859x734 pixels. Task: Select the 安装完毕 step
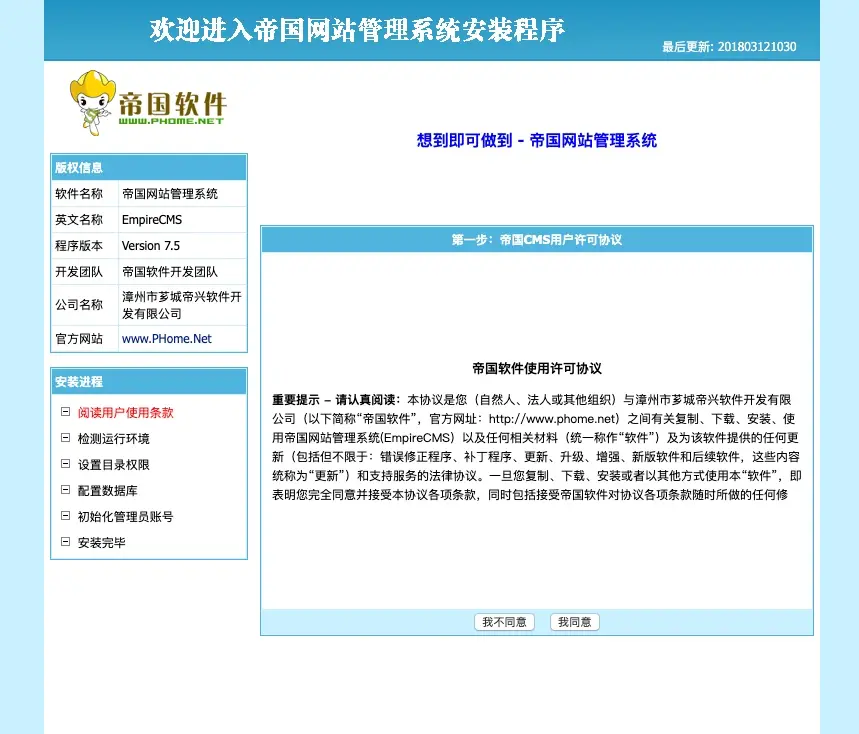(x=101, y=542)
